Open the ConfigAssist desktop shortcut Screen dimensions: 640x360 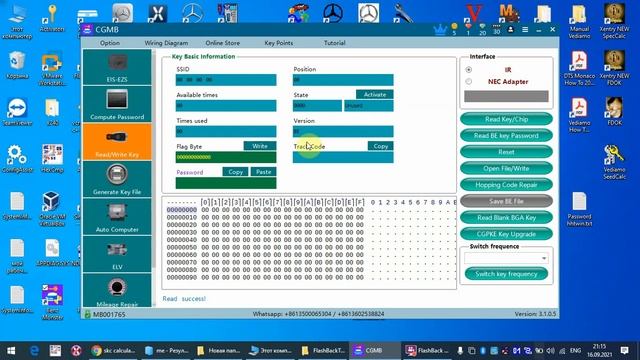pyautogui.click(x=17, y=158)
